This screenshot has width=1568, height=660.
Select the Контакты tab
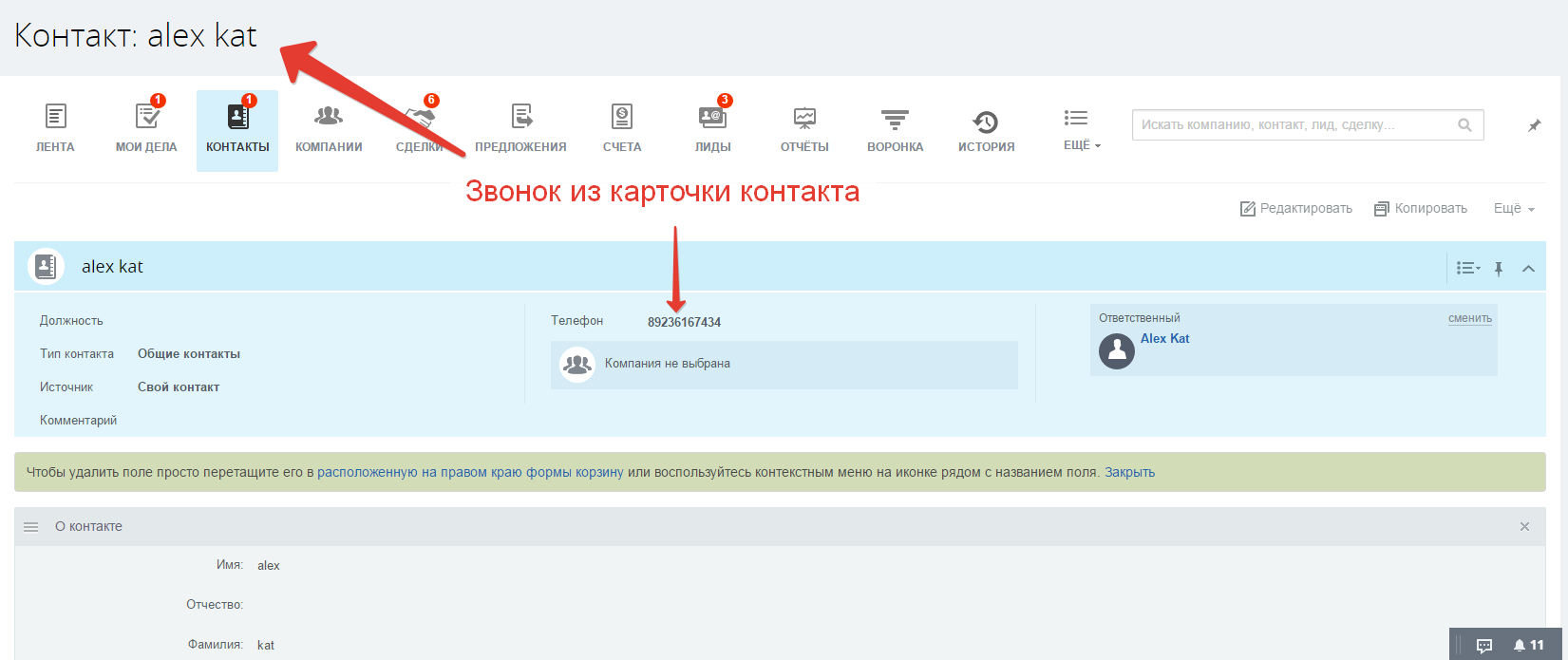[237, 129]
